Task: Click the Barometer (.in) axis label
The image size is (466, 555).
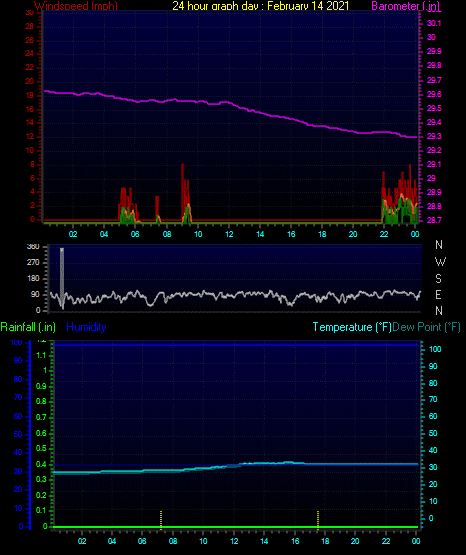Action: coord(405,6)
